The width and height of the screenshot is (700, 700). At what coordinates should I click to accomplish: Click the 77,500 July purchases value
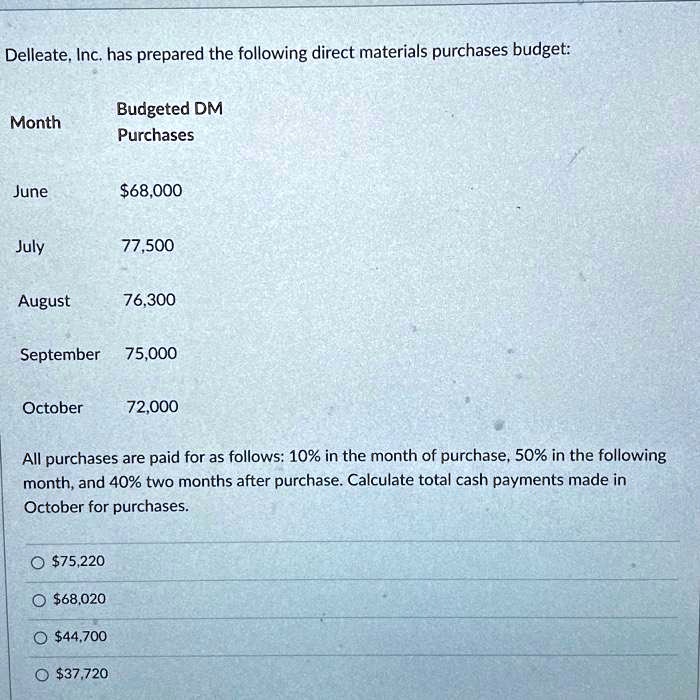pyautogui.click(x=147, y=245)
